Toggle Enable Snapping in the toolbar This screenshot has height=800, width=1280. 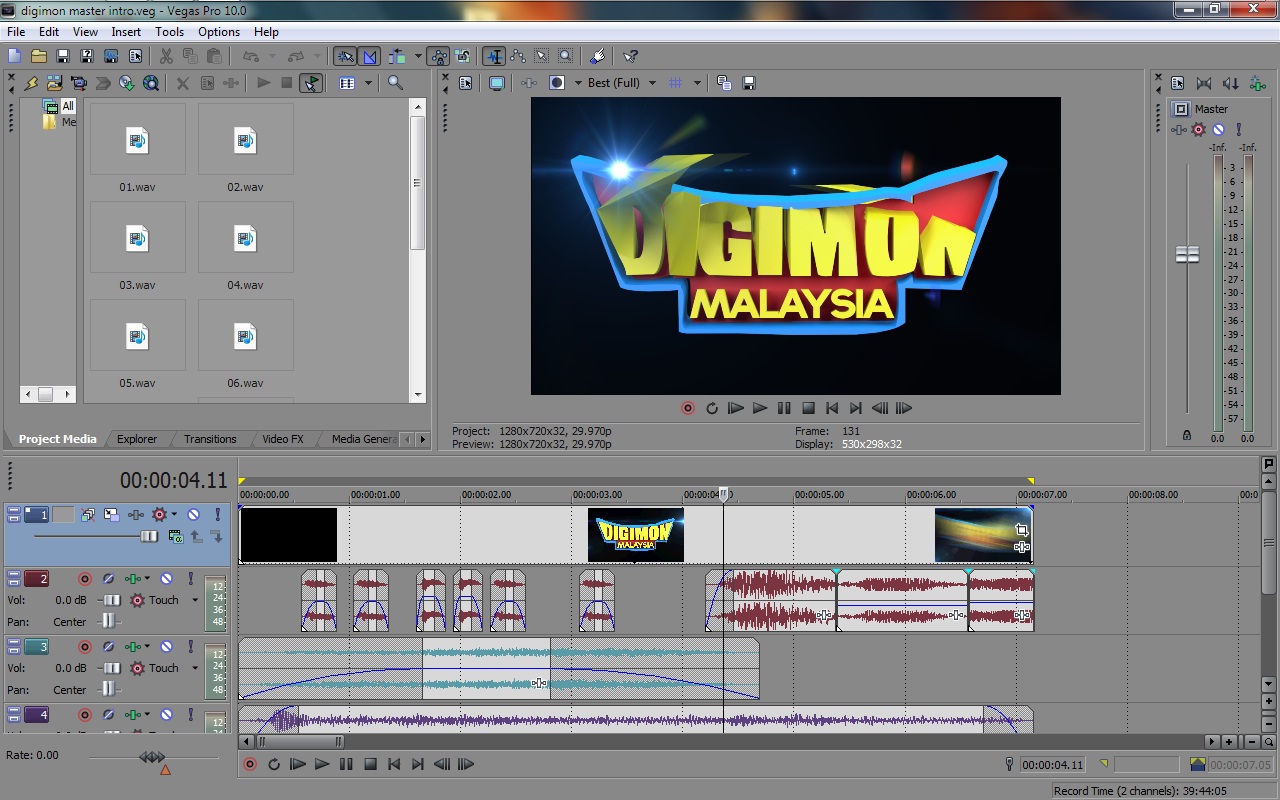(x=344, y=56)
